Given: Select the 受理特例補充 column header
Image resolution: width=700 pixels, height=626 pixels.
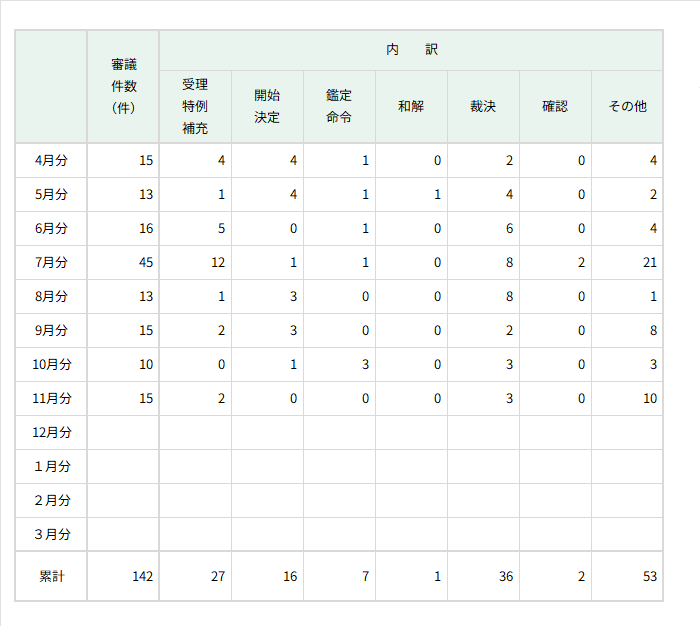Looking at the screenshot, I should point(195,106).
